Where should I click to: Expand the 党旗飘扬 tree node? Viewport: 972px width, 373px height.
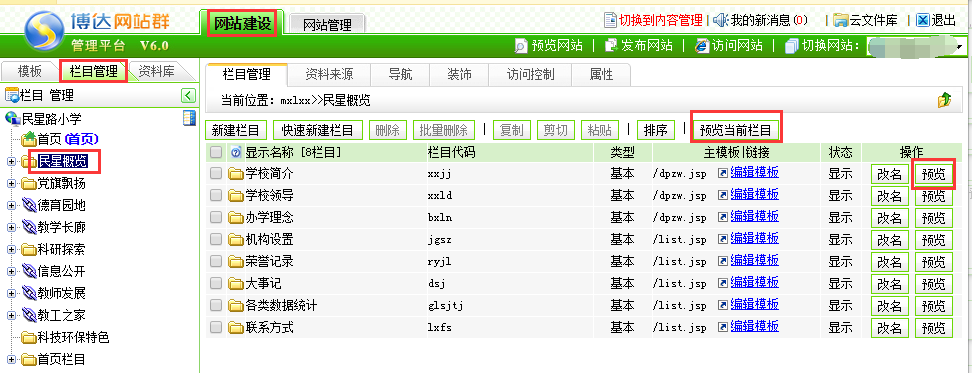pos(11,183)
